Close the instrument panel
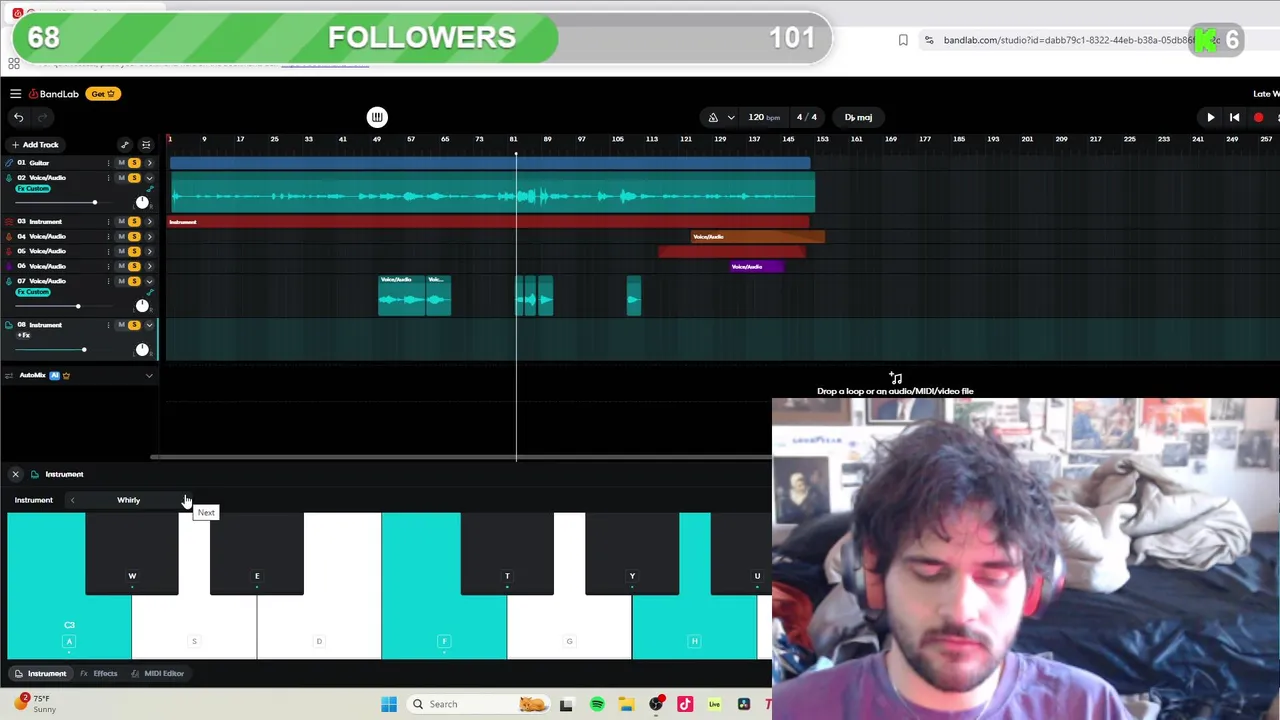This screenshot has width=1280, height=720. pos(15,474)
